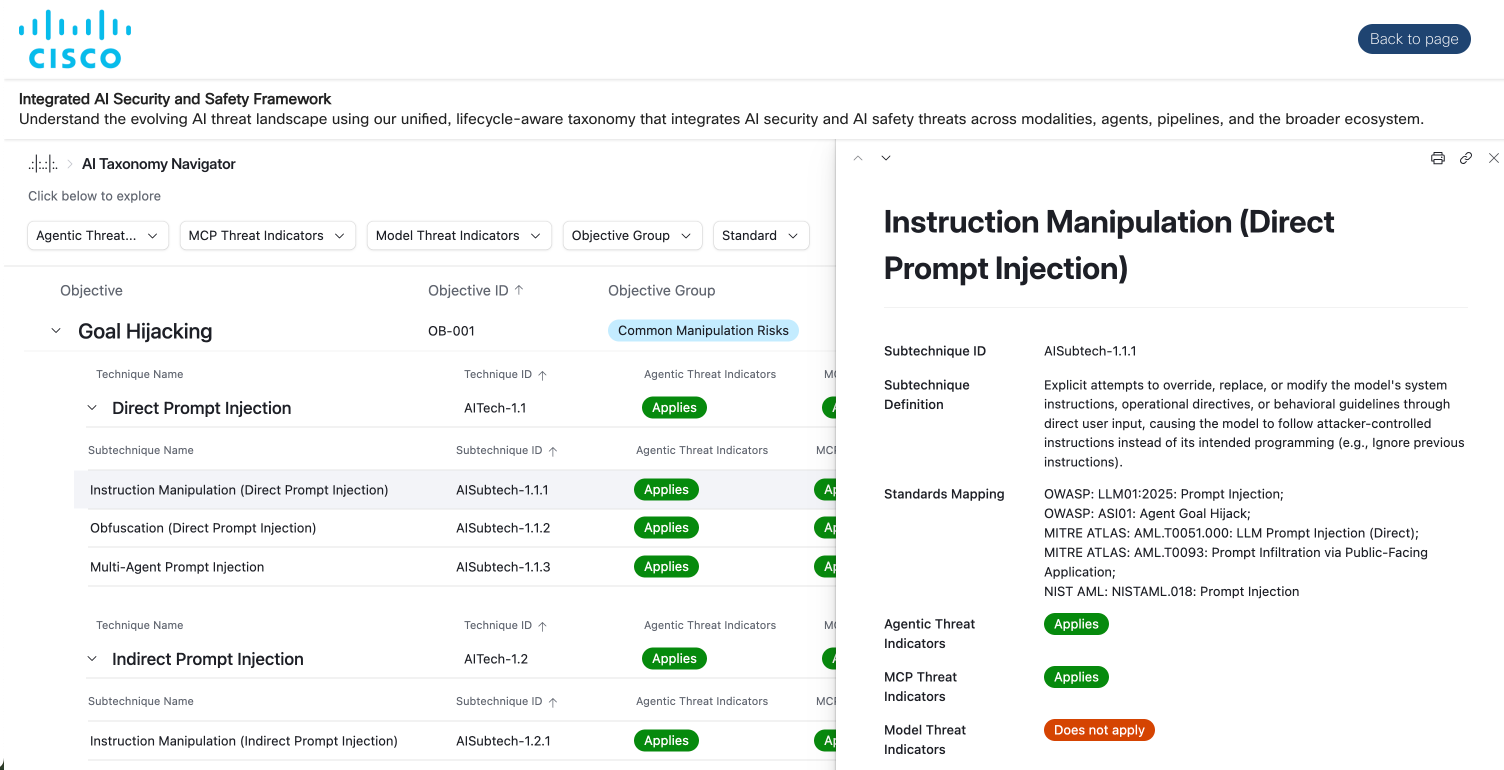Viewport: 1504px width, 770px height.
Task: Open the Agentic Threat filter dropdown
Action: (98, 236)
